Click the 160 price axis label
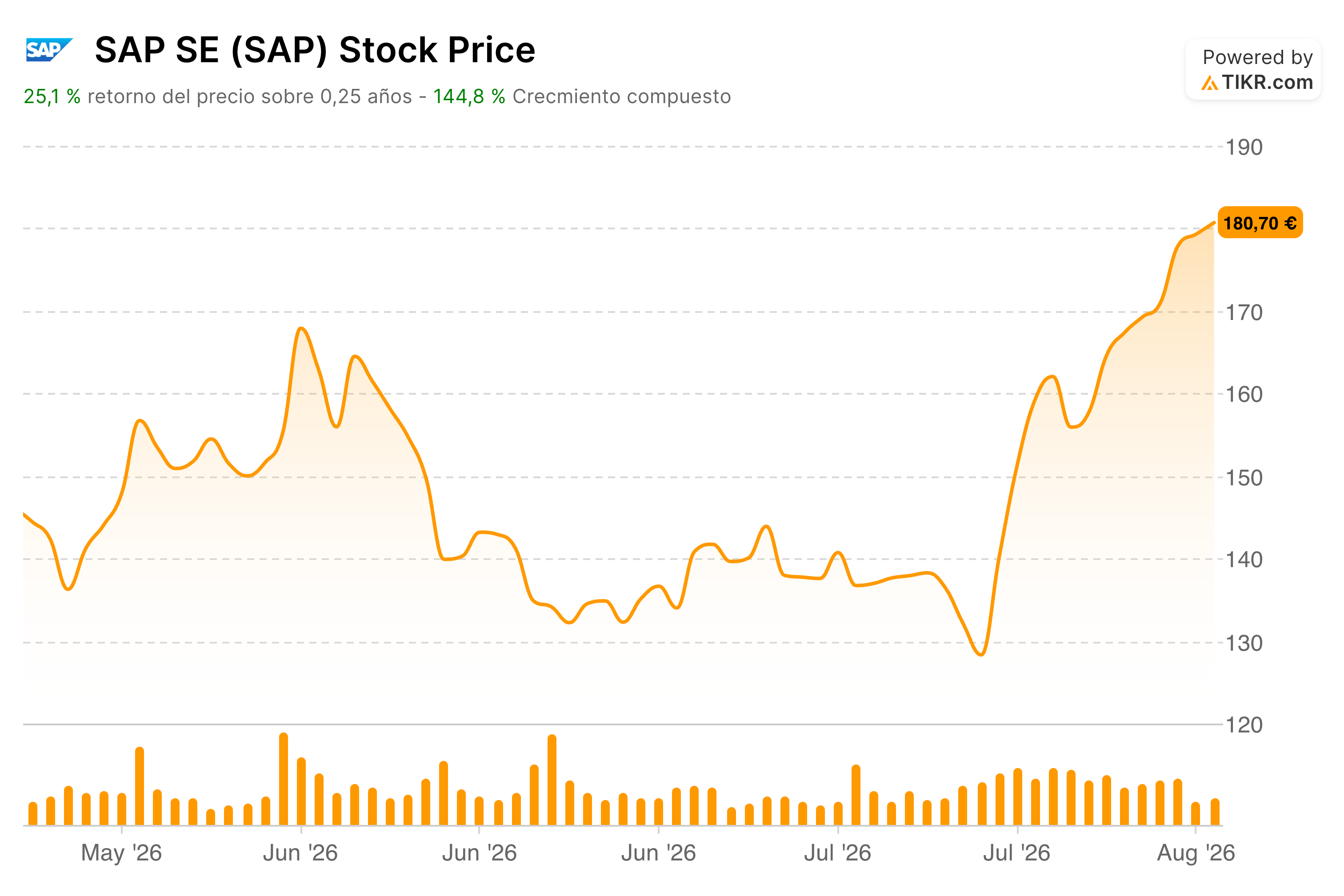The image size is (1344, 896). pos(1244,394)
